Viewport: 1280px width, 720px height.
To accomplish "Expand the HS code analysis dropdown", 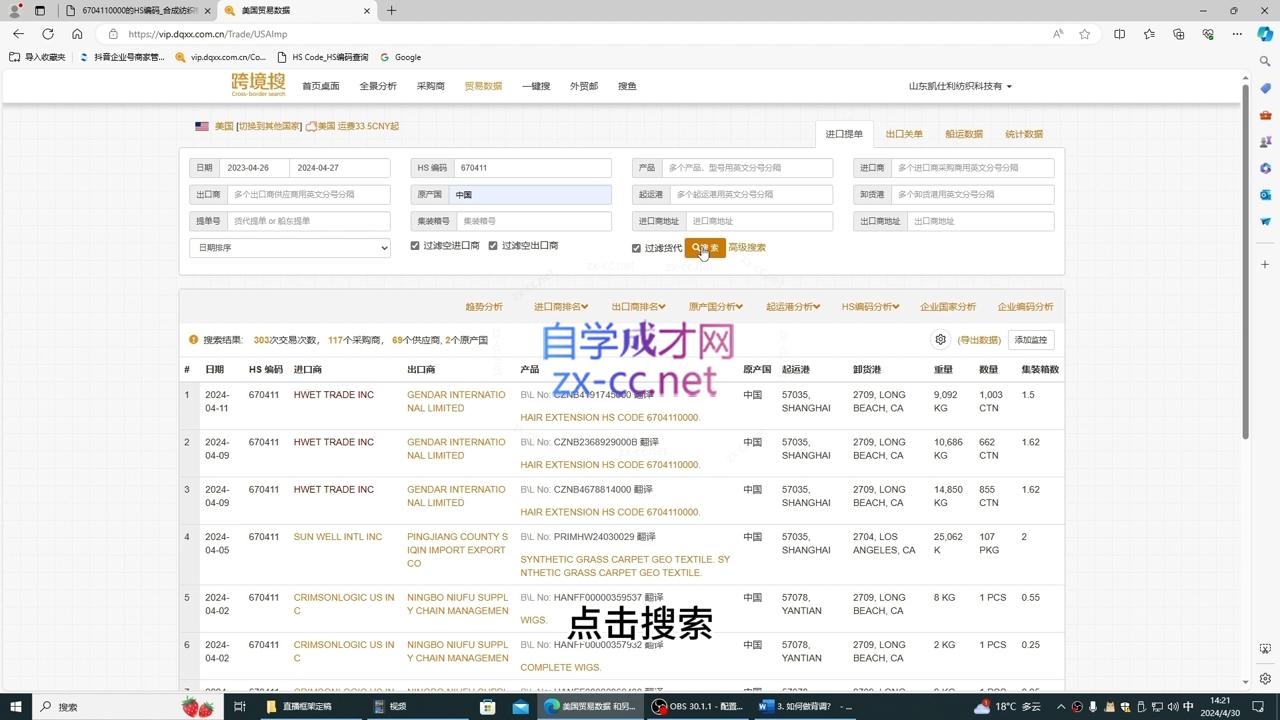I will [870, 307].
